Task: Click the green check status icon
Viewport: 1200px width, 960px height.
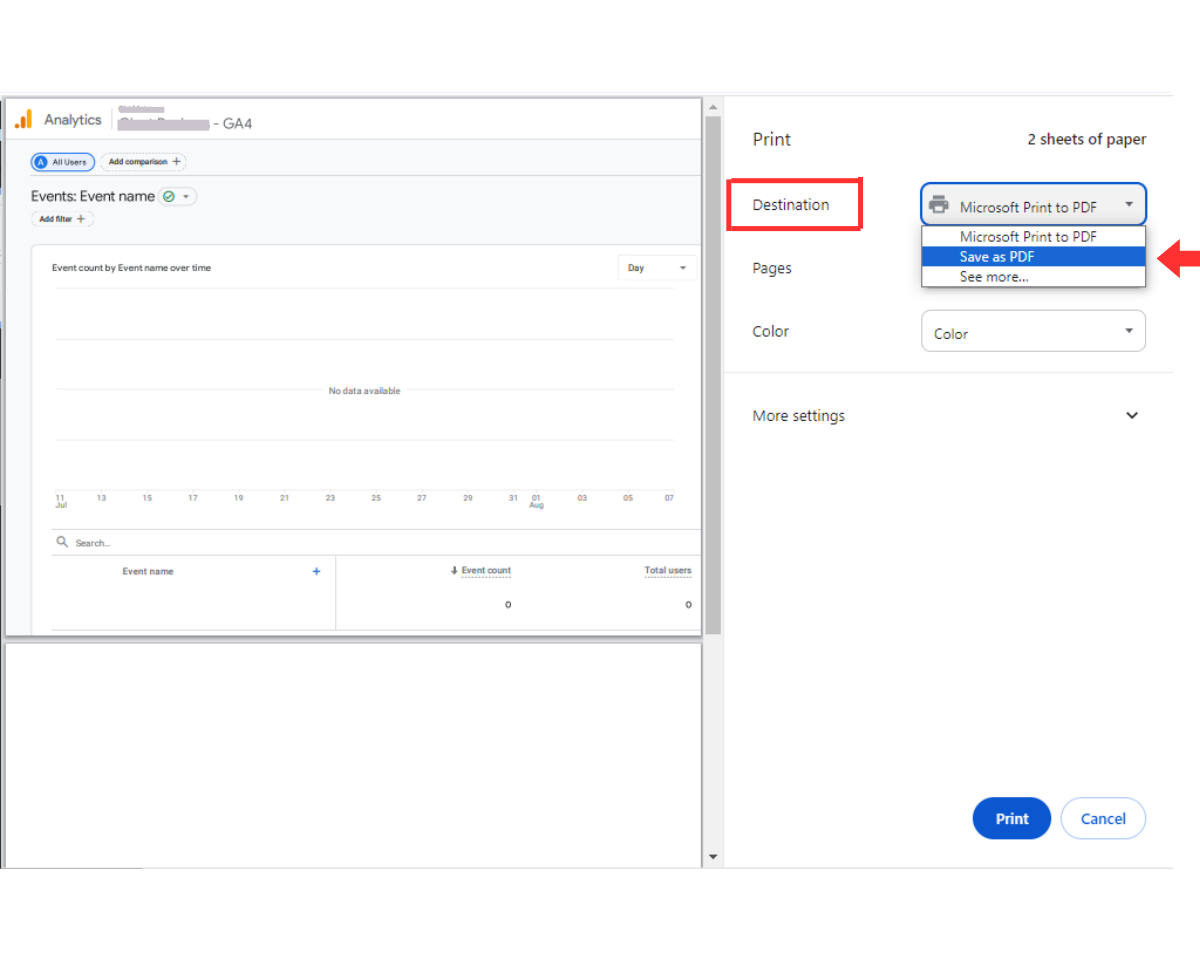Action: click(168, 197)
